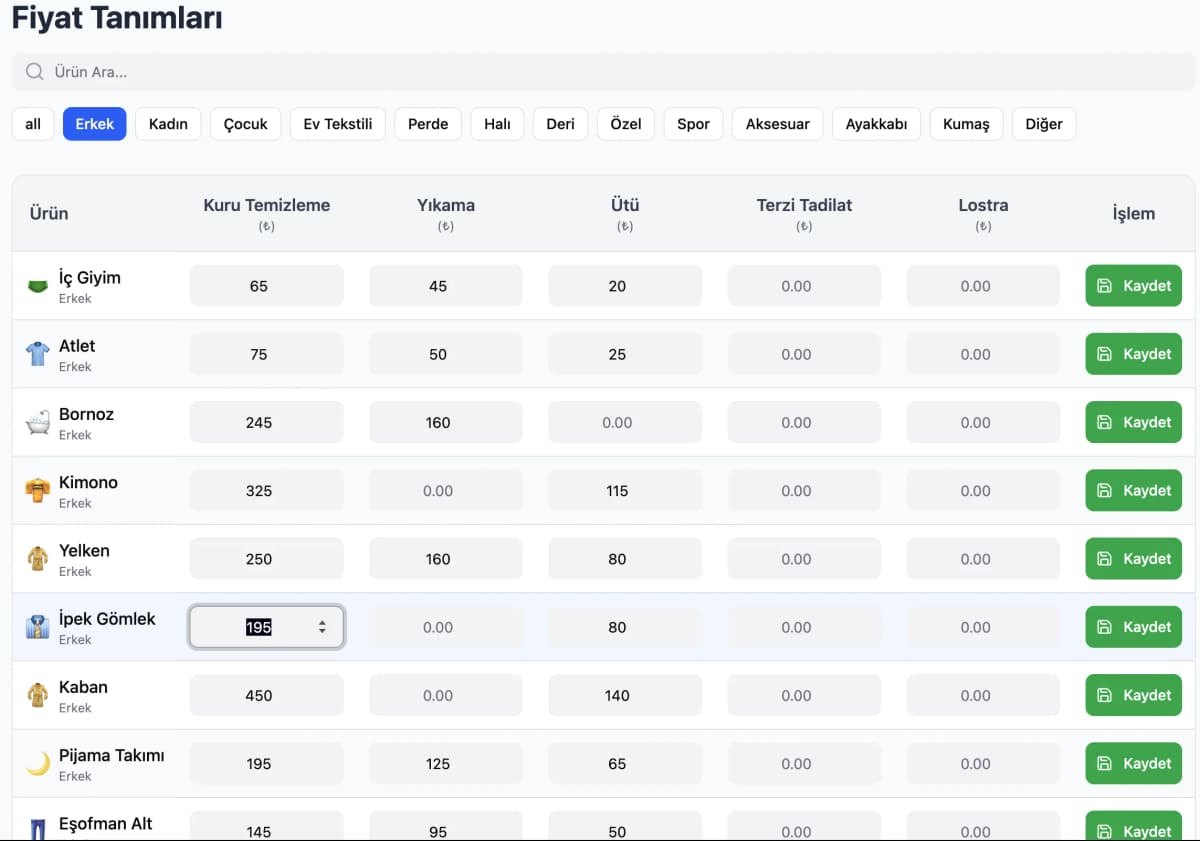This screenshot has width=1200, height=841.
Task: Click Kaydet for the Kimono row
Action: [1133, 490]
